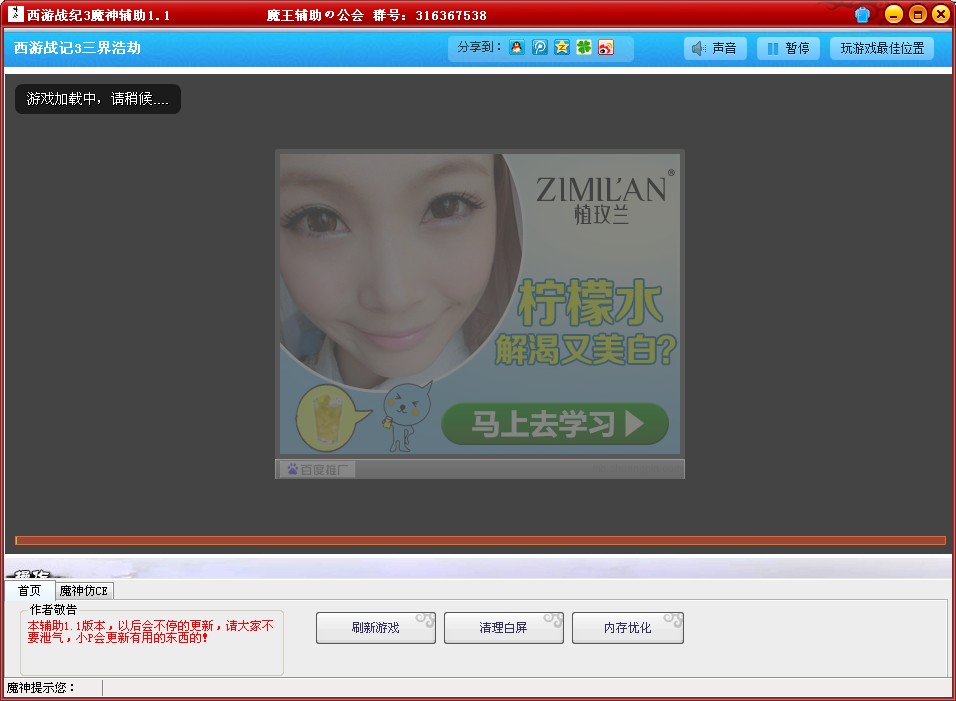This screenshot has width=956, height=701.
Task: Toggle game sound with 声音 button
Action: pyautogui.click(x=715, y=48)
